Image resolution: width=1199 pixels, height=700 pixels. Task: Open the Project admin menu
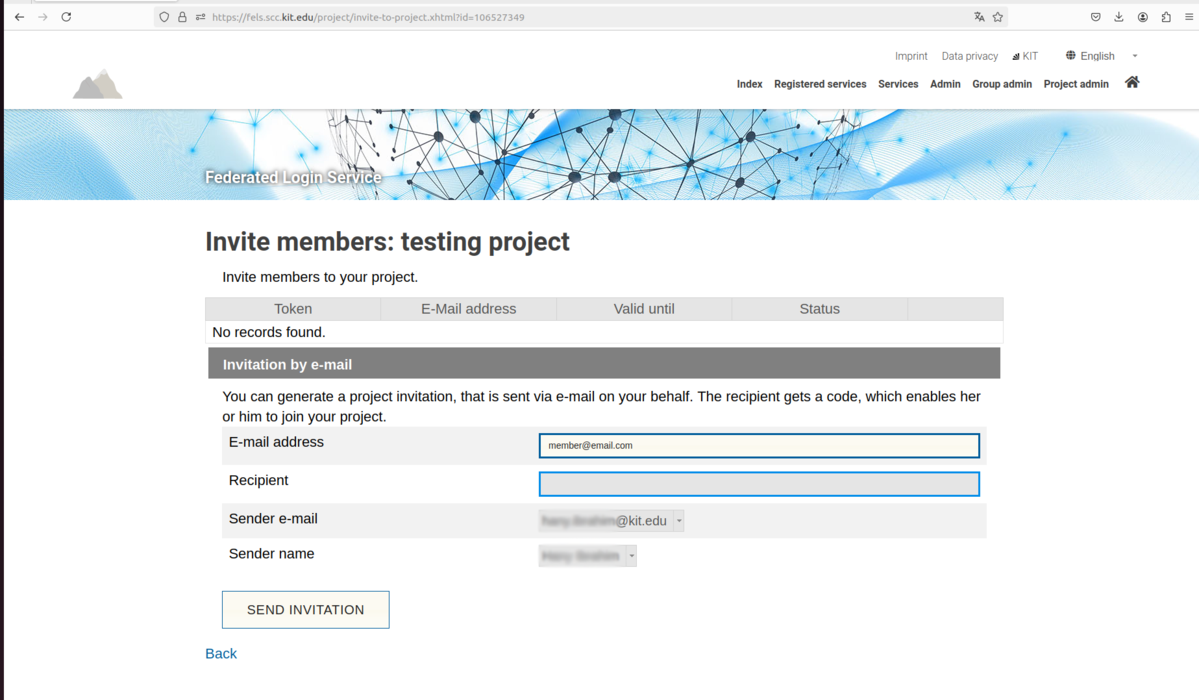point(1076,84)
